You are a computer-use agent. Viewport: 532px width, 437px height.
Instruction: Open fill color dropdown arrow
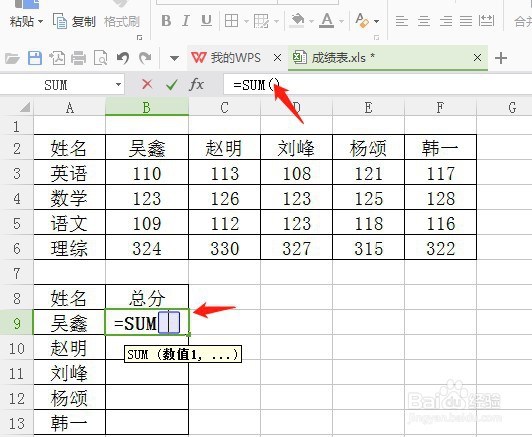point(311,21)
